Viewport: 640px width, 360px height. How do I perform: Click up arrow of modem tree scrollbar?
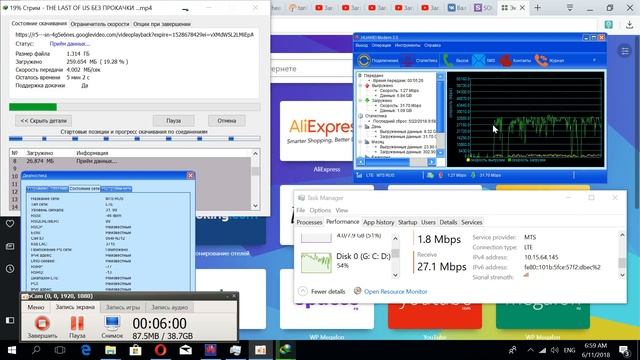coord(440,76)
